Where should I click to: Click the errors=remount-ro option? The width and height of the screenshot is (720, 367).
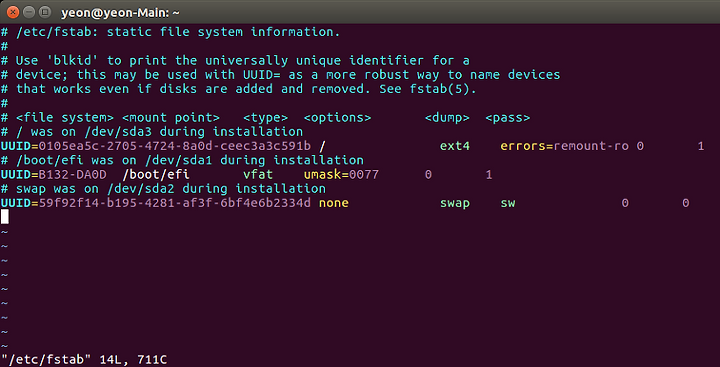point(565,146)
